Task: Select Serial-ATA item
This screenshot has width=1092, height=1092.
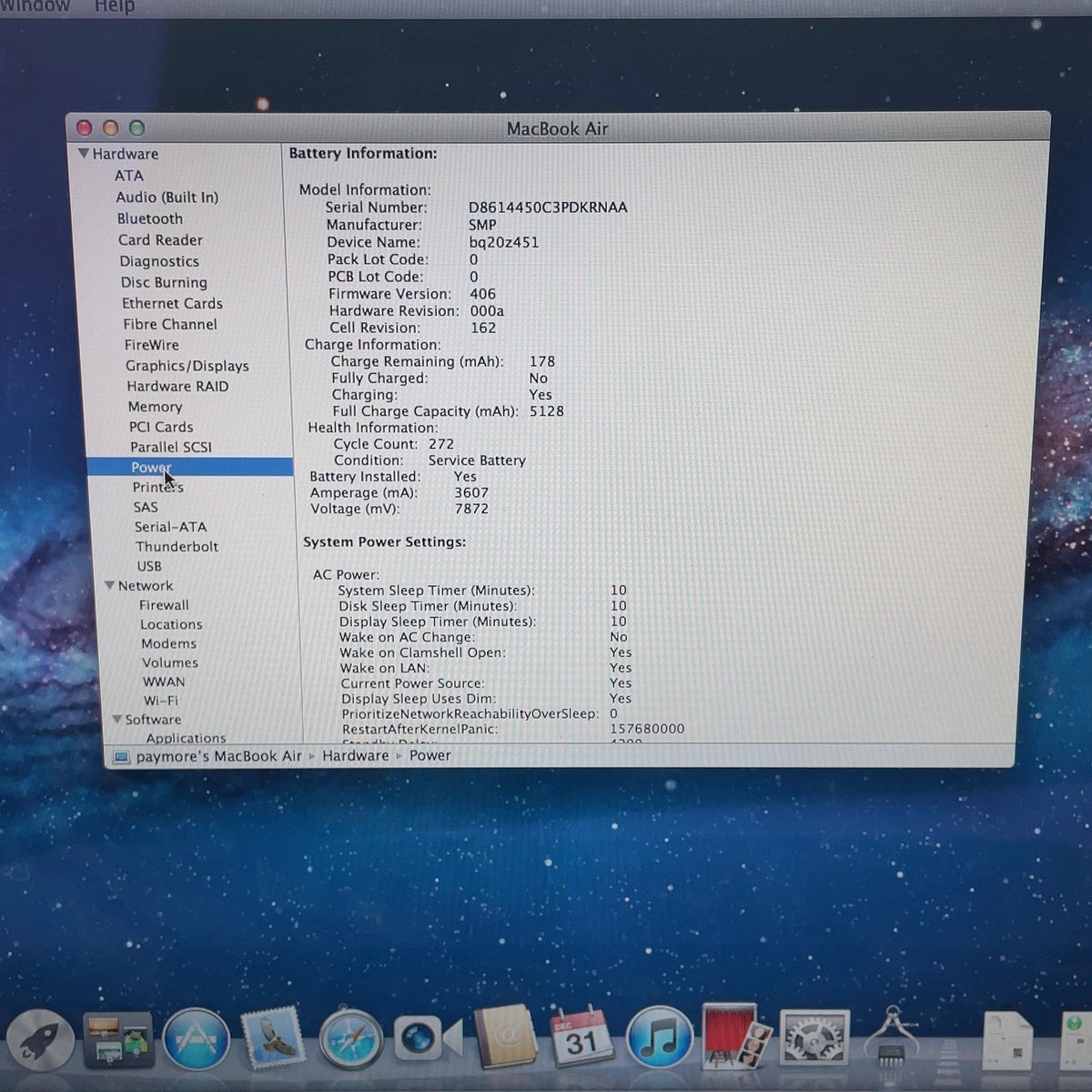Action: tap(170, 527)
